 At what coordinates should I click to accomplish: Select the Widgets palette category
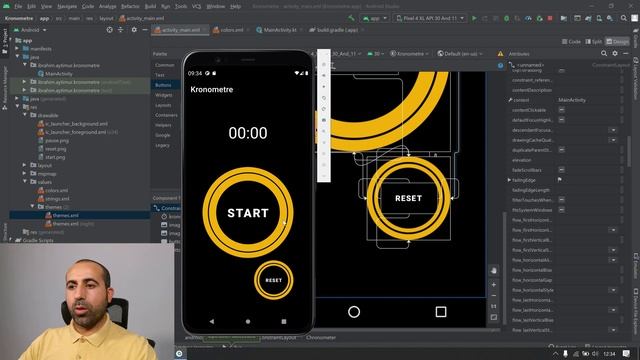[x=164, y=95]
